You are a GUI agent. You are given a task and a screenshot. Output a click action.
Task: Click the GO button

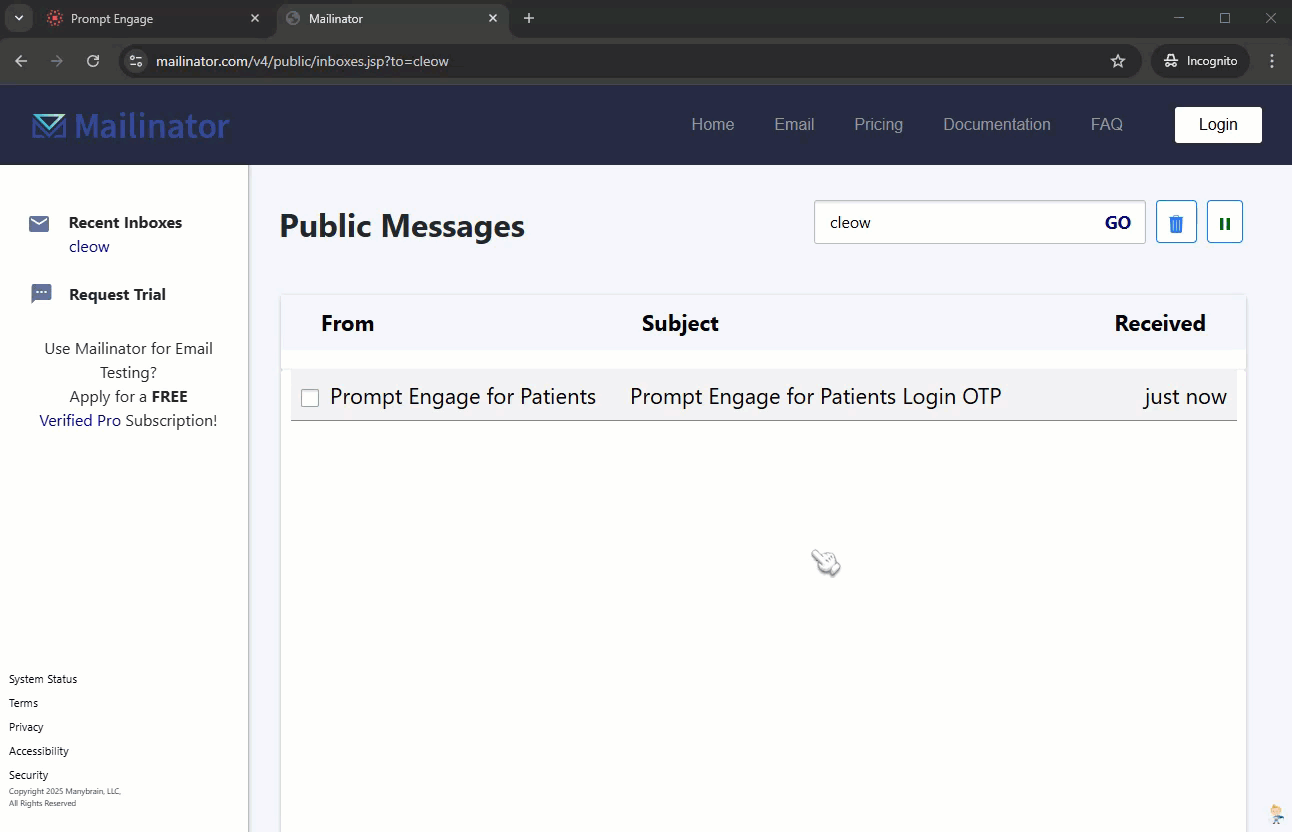[1118, 223]
